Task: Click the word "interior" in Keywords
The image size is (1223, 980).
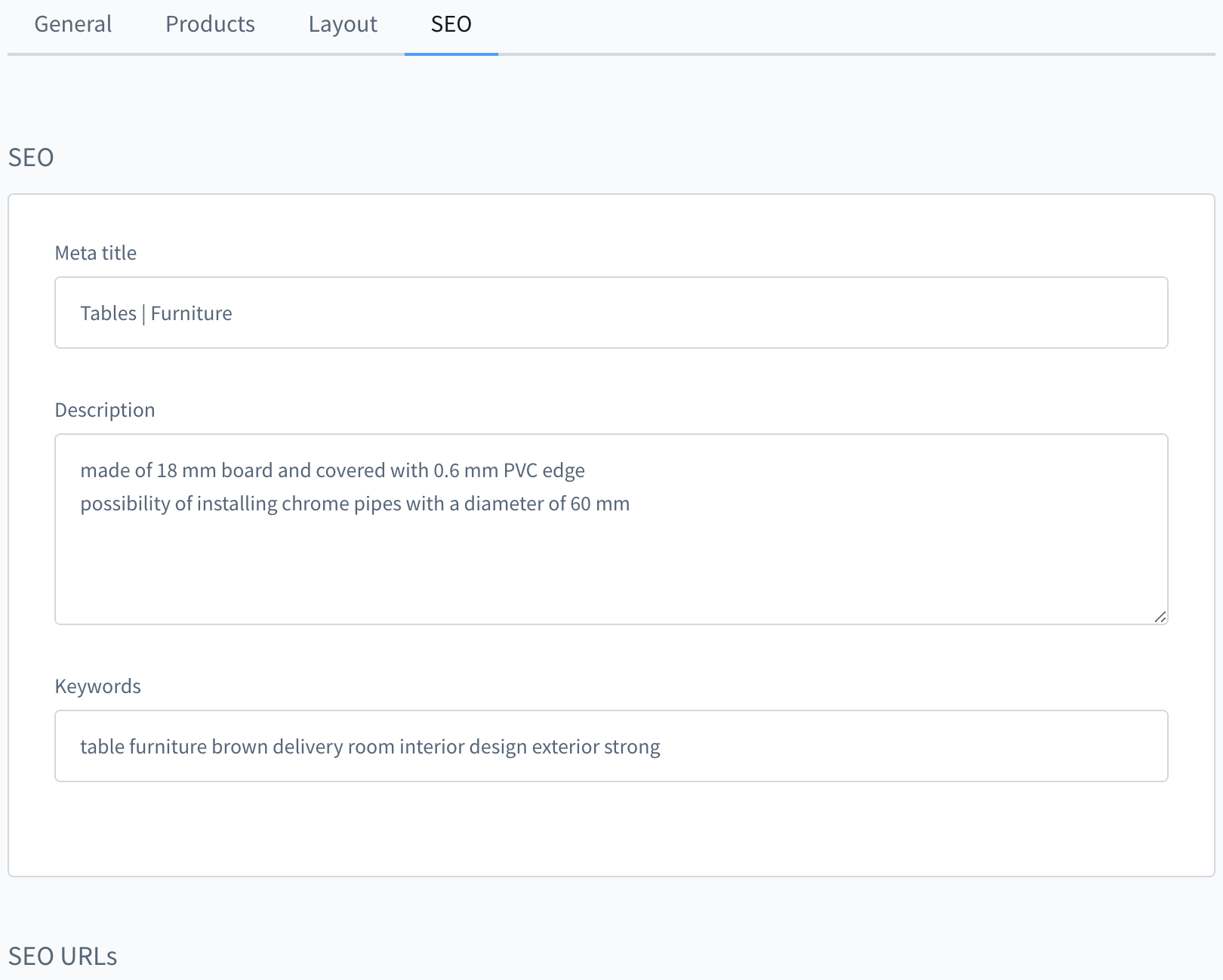Action: [431, 747]
